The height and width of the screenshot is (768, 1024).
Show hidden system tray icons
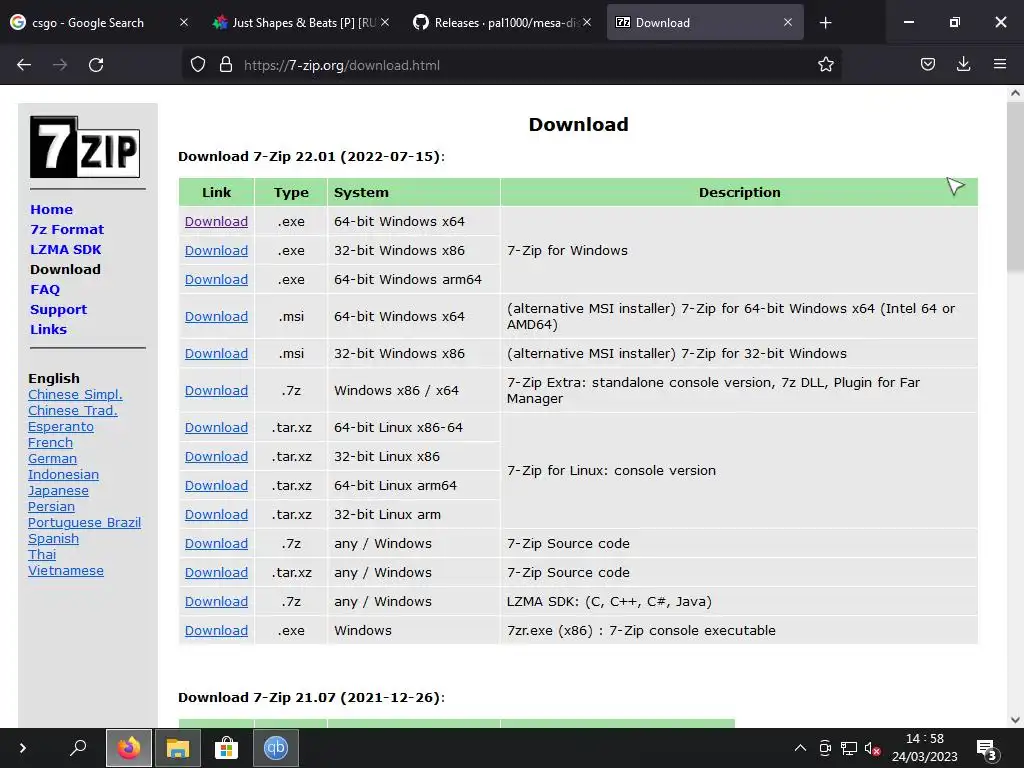(800, 748)
